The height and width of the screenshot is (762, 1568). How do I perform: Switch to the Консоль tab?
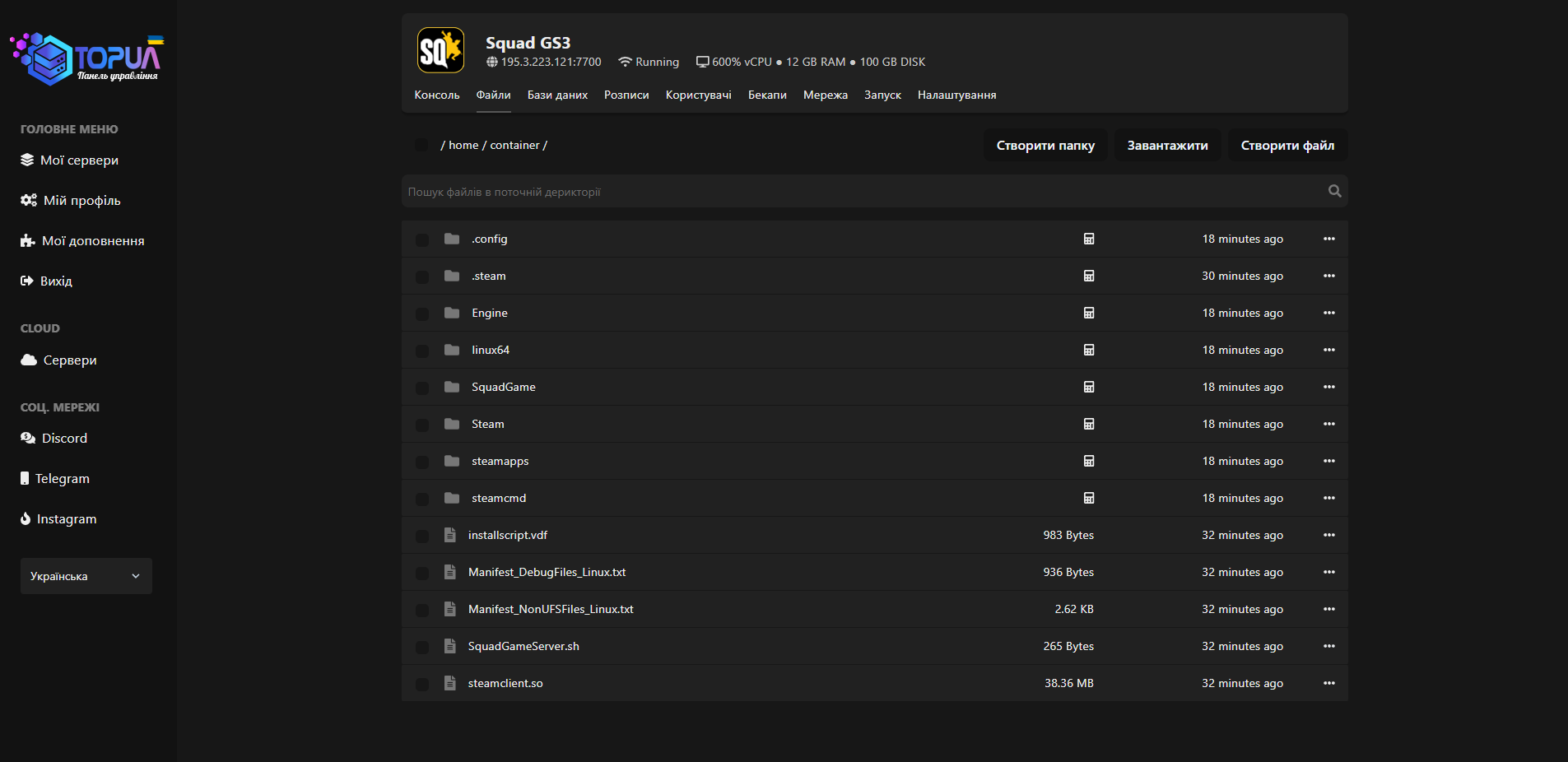click(x=436, y=95)
